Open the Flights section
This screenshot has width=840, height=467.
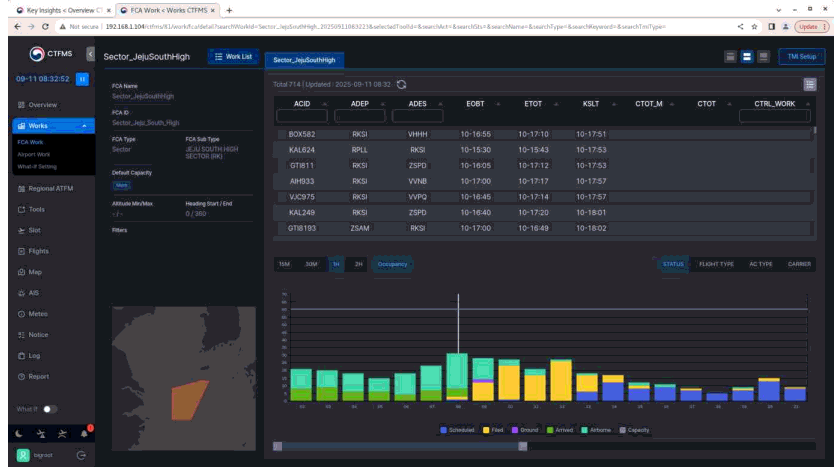33,251
